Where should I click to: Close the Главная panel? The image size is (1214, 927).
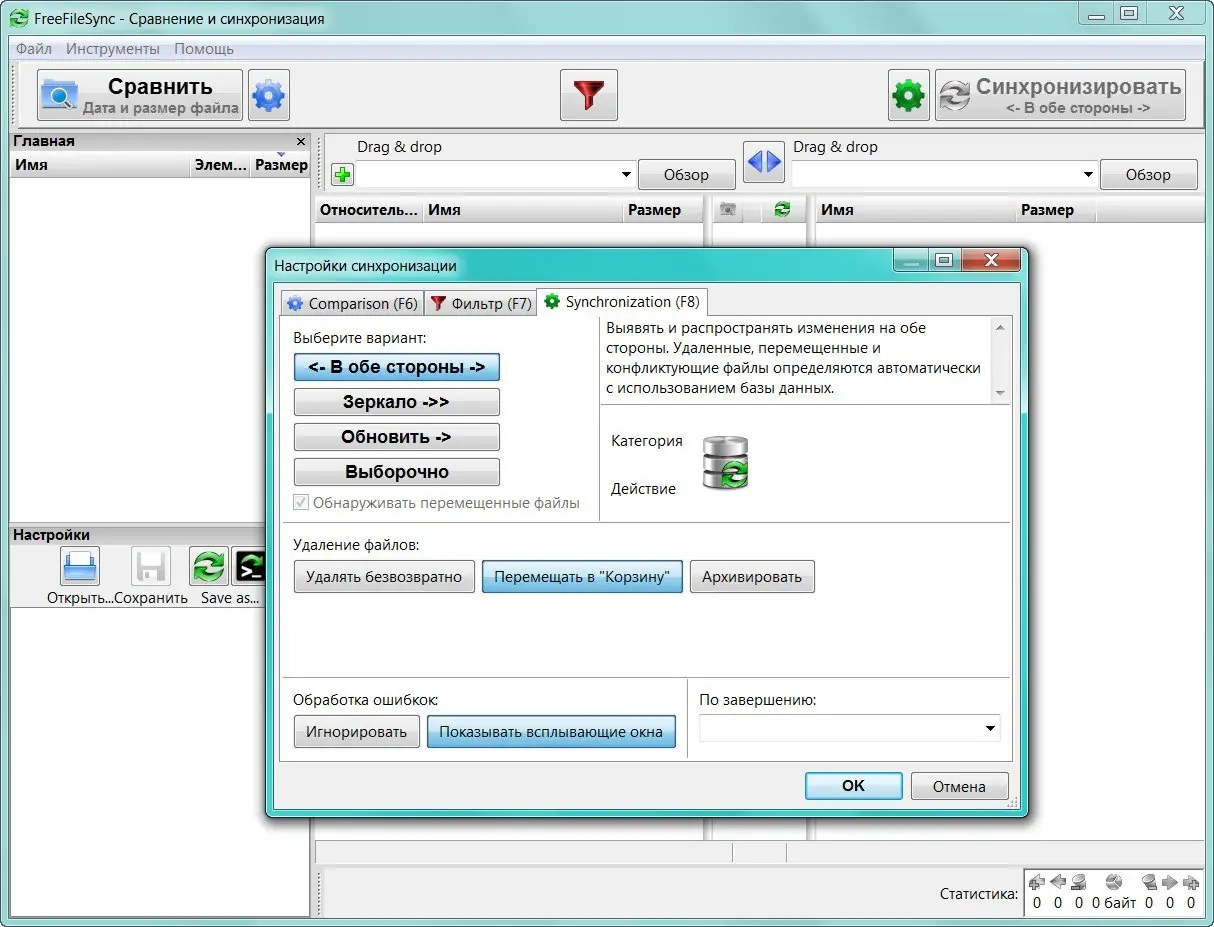301,142
